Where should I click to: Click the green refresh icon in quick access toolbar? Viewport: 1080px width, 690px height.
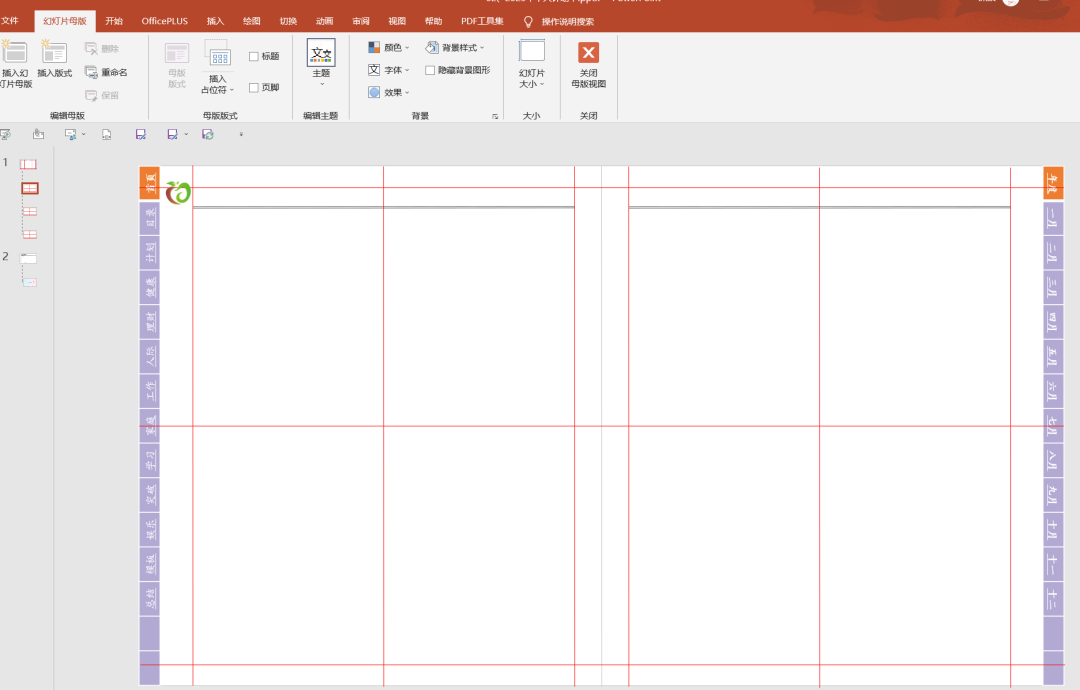click(x=207, y=134)
